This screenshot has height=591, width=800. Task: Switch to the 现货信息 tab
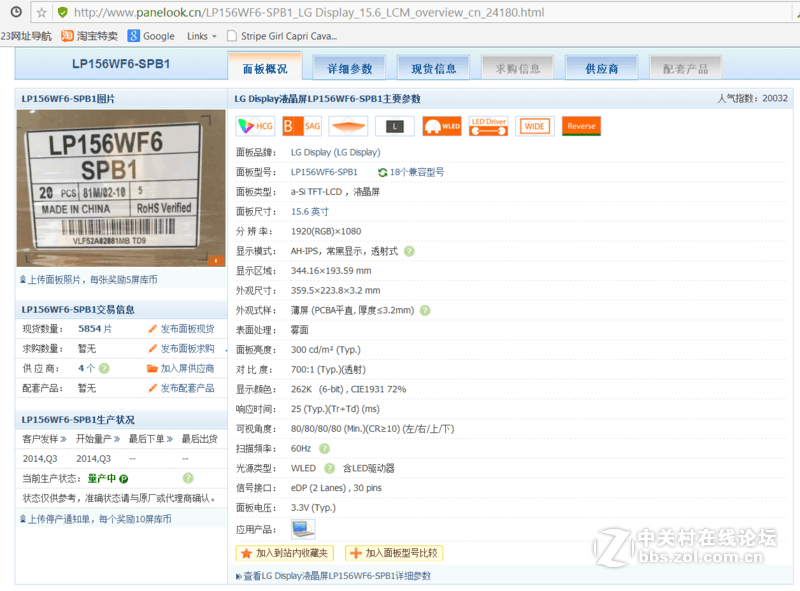click(x=434, y=68)
